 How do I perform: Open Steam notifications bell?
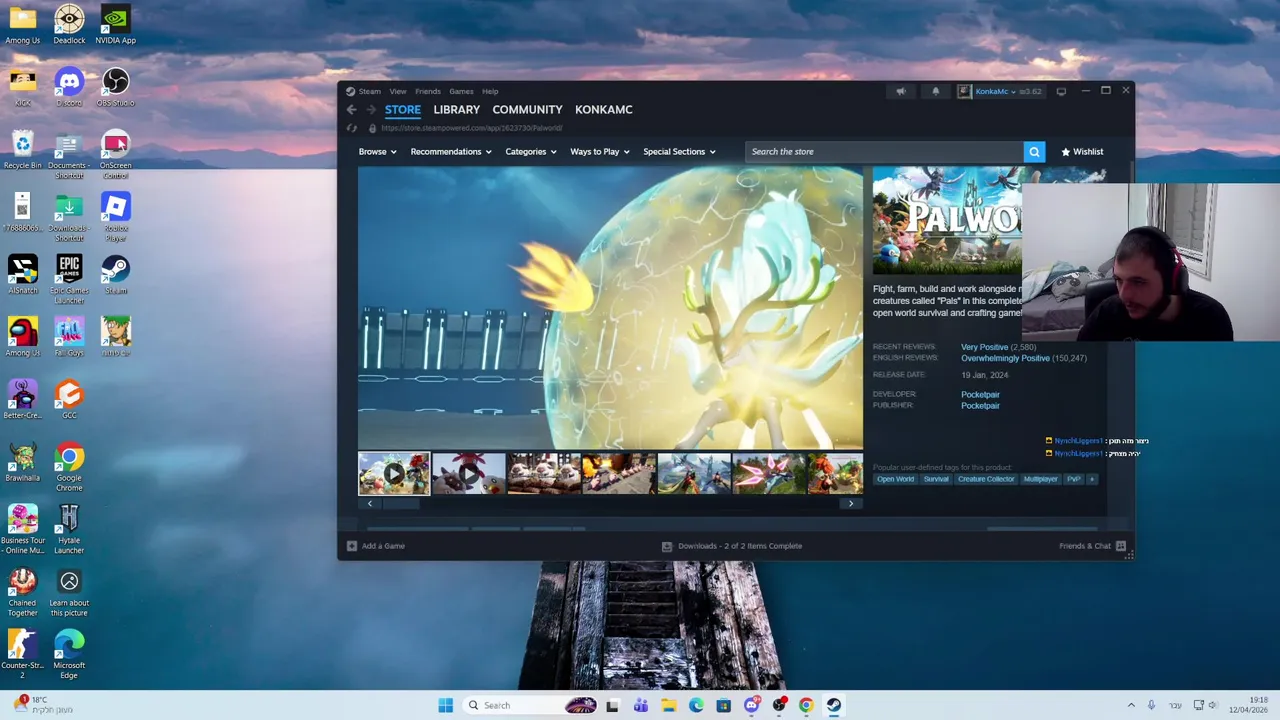[x=936, y=91]
